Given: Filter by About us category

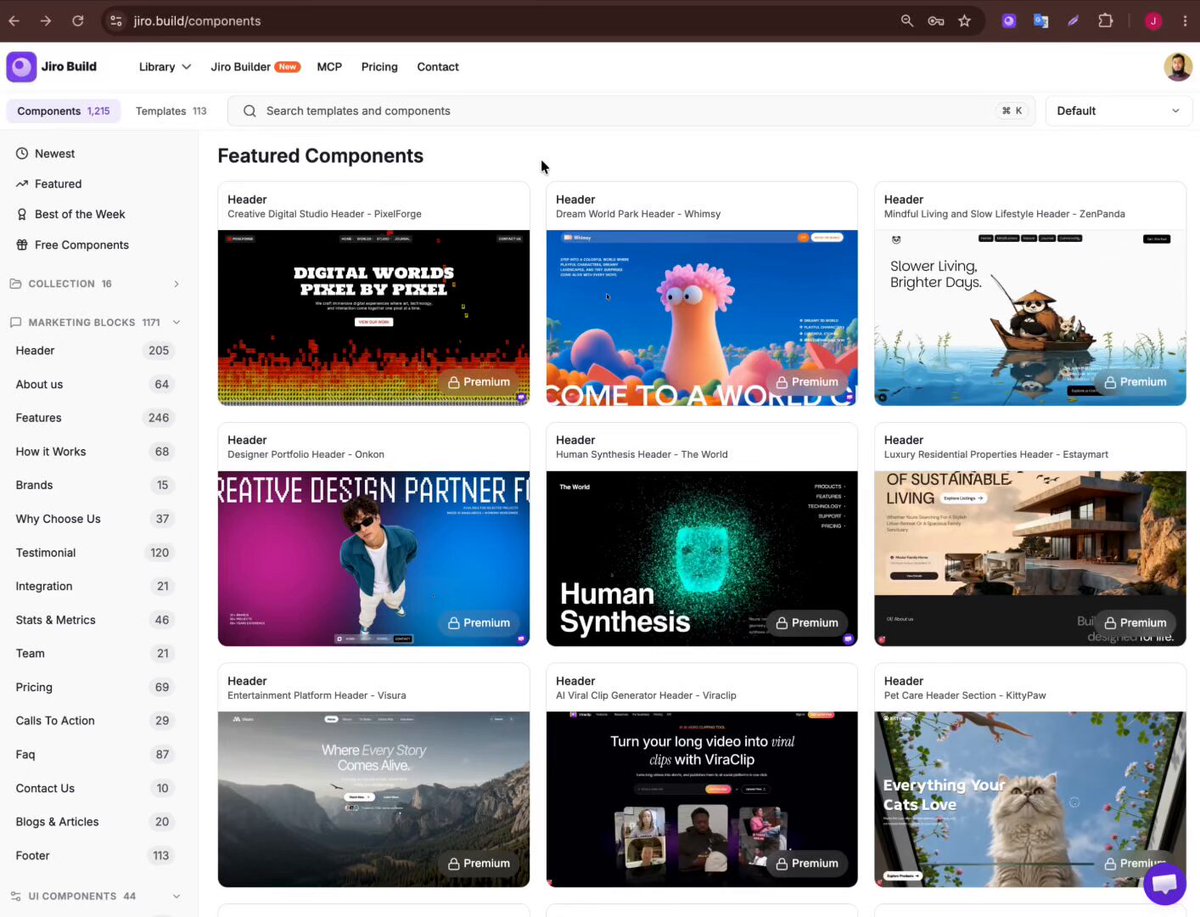Looking at the screenshot, I should pyautogui.click(x=95, y=384).
